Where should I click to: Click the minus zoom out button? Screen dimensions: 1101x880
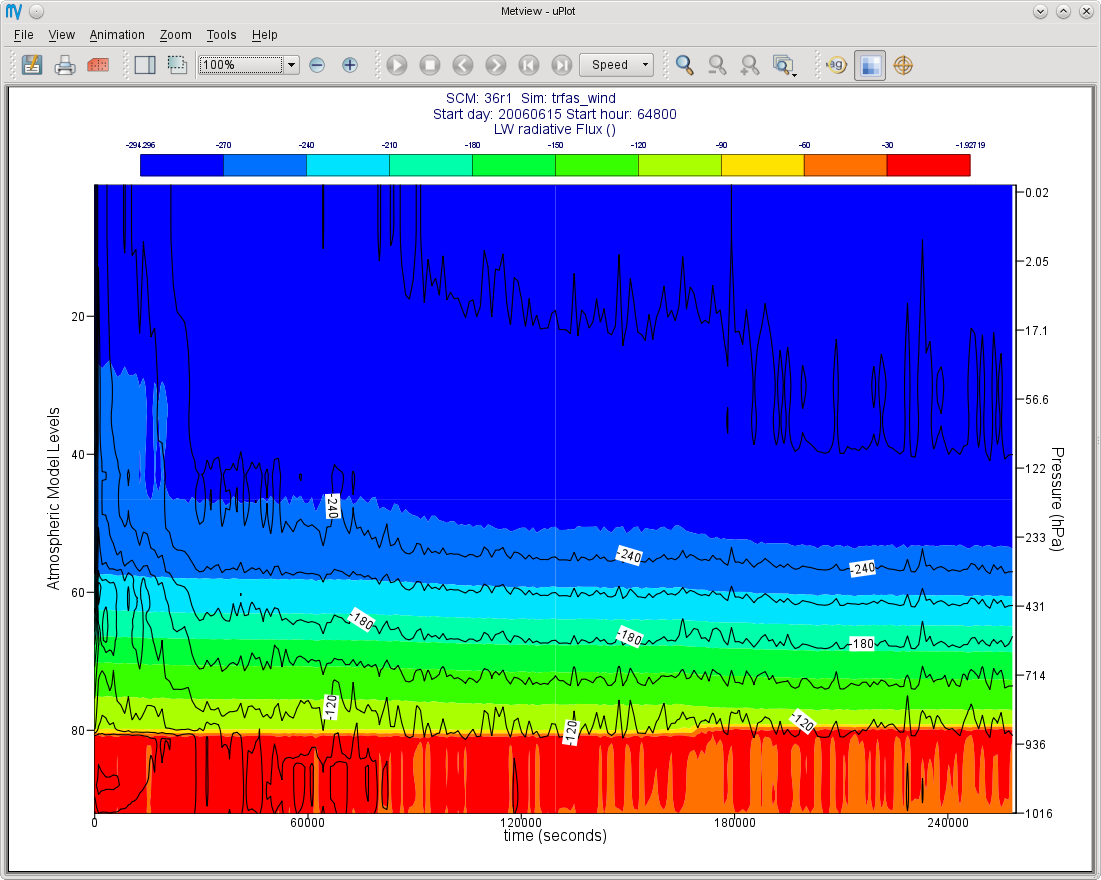click(317, 65)
